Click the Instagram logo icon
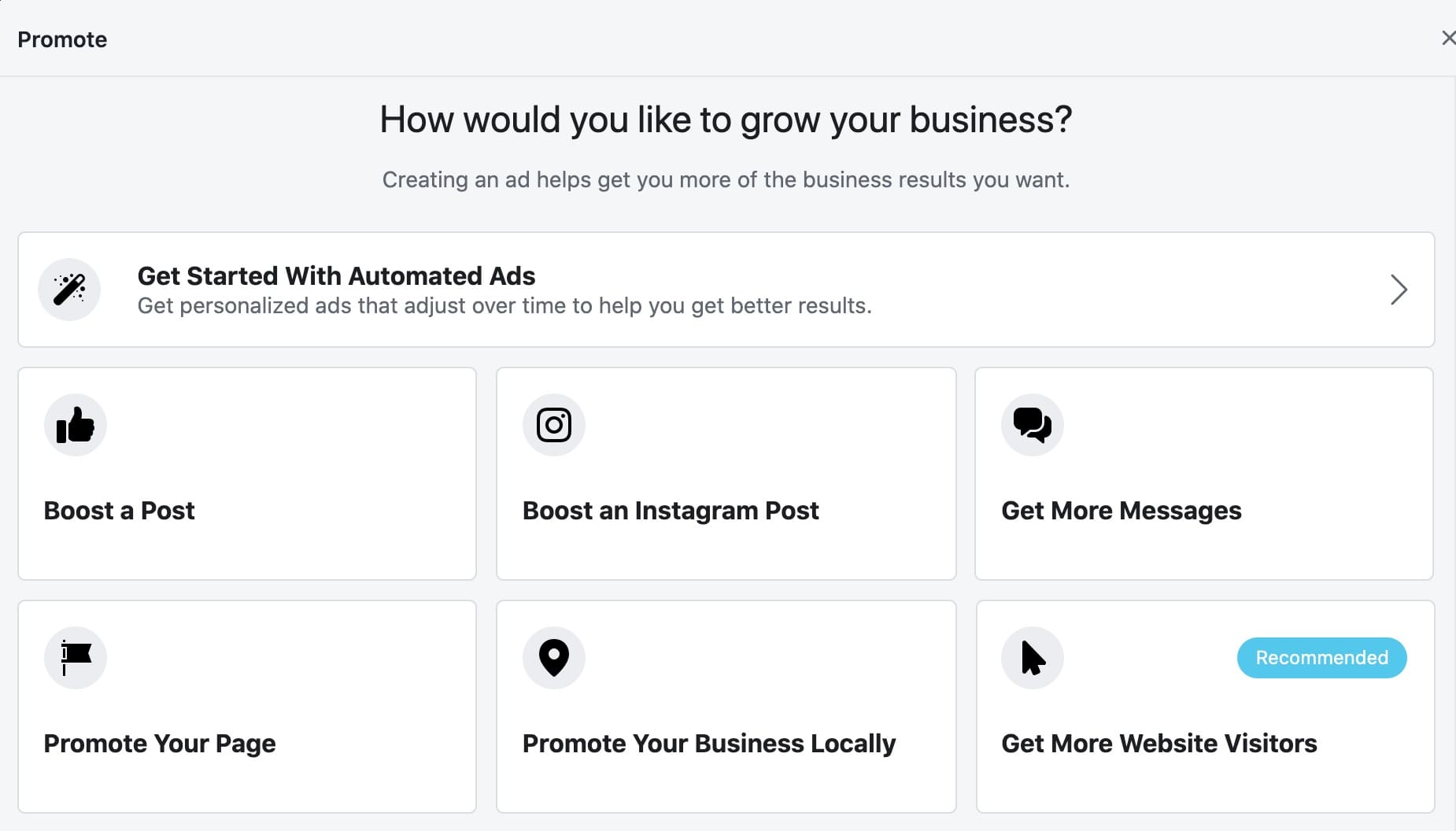Image resolution: width=1456 pixels, height=831 pixels. (554, 425)
